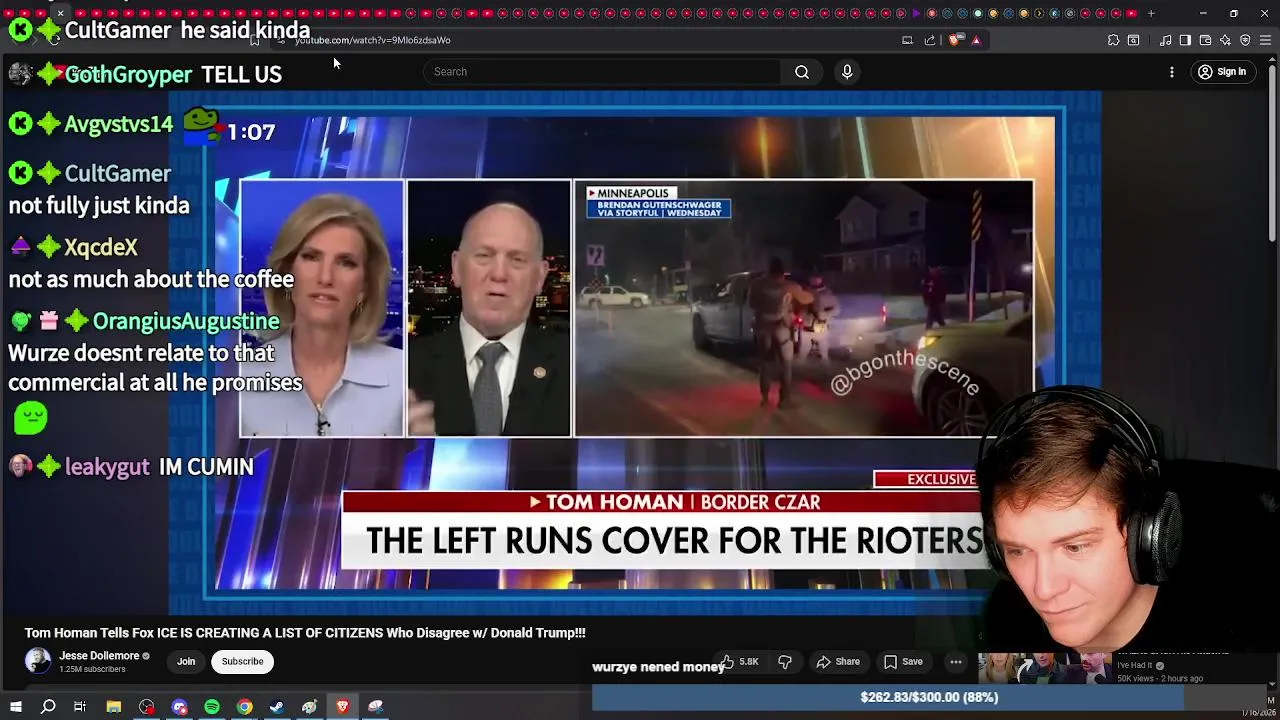Click the cast screen icon in address bar
Screen dimensions: 1280x720
click(907, 40)
